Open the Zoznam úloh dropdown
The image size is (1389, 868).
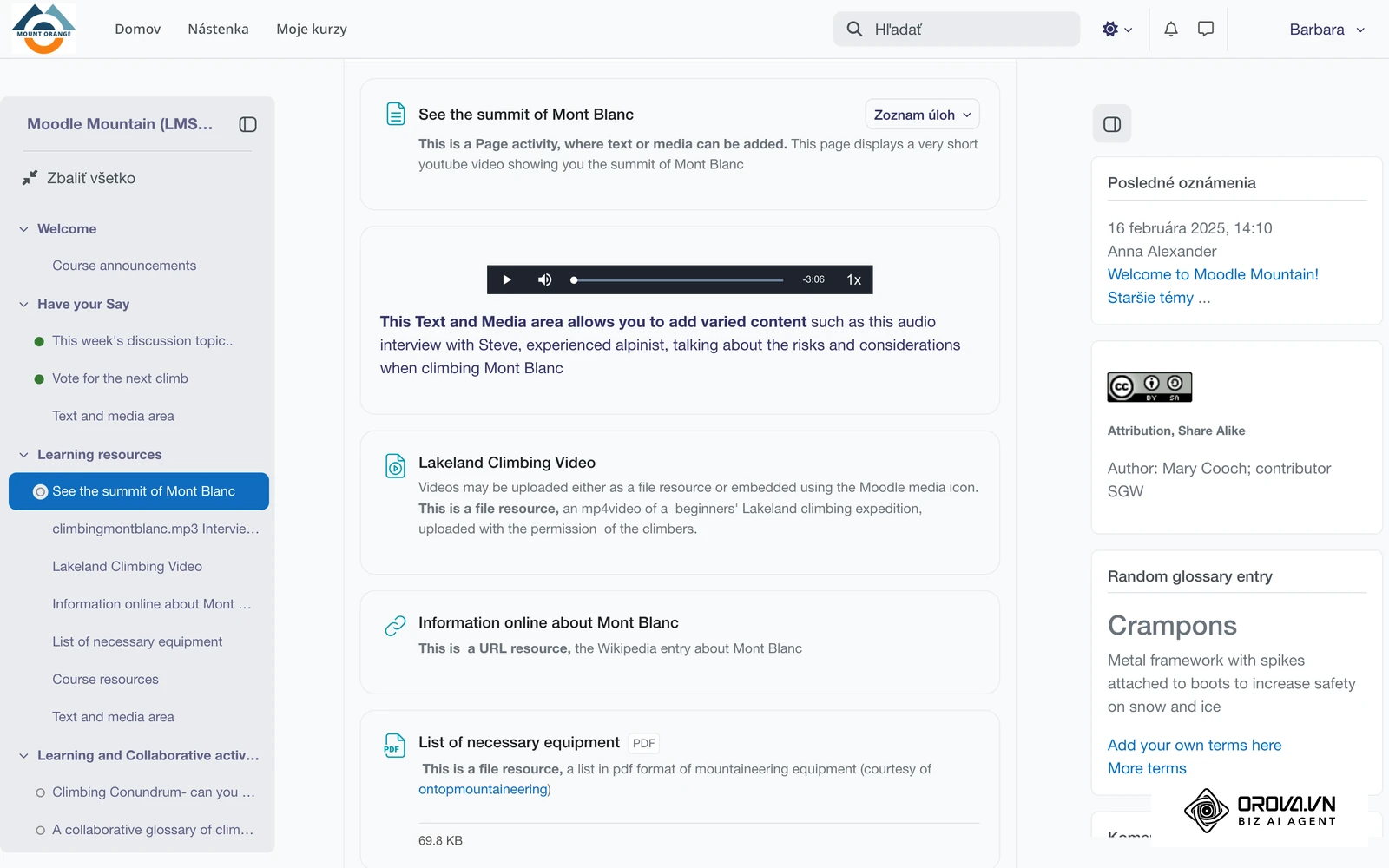click(x=922, y=115)
